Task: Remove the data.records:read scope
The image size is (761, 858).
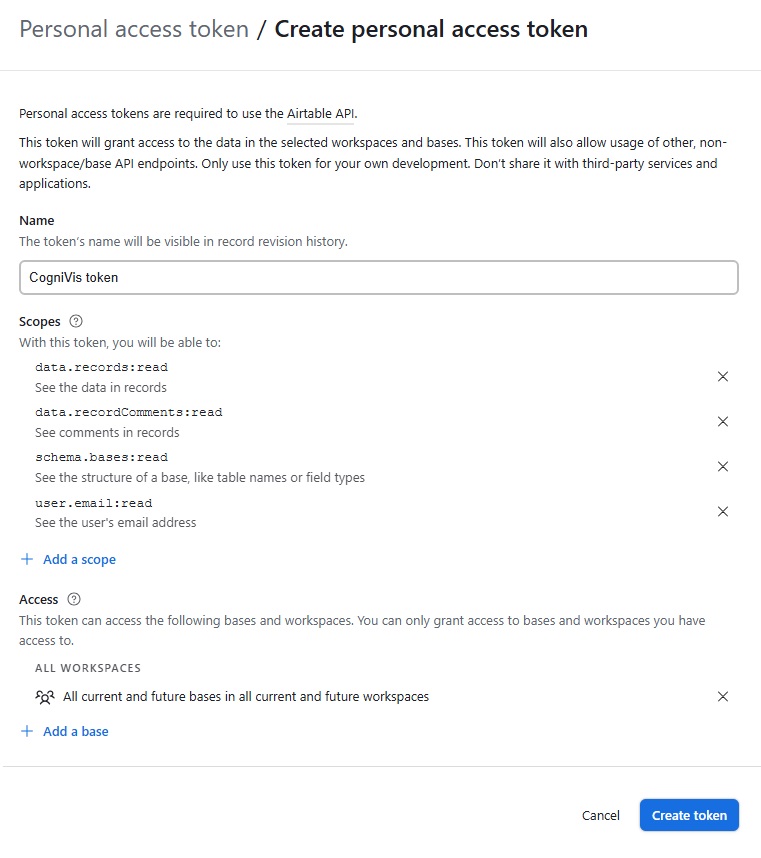Action: click(723, 377)
